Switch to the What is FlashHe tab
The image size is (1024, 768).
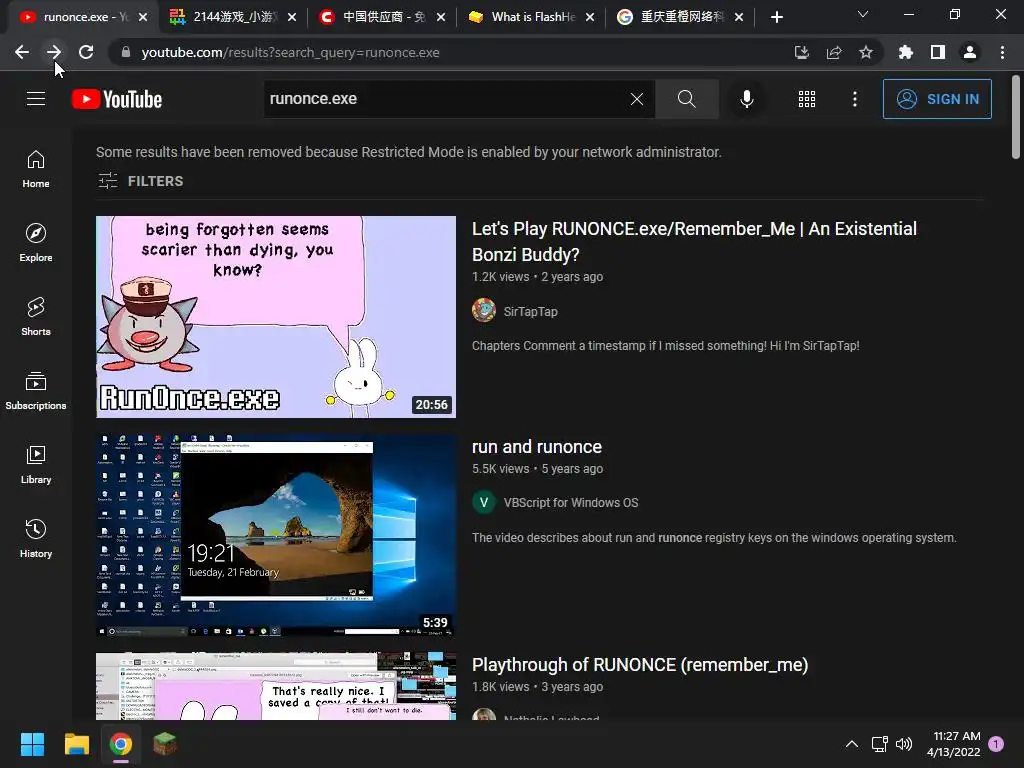click(x=531, y=17)
